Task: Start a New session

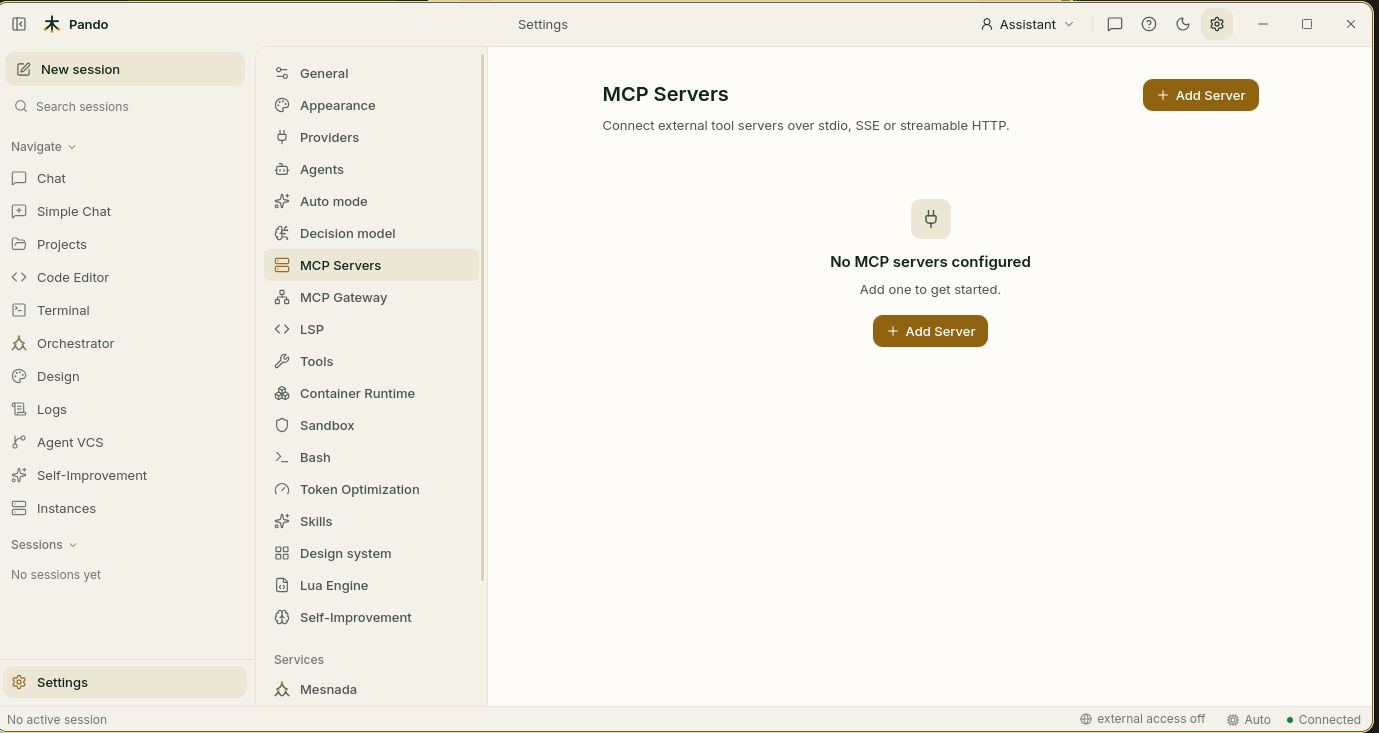Action: click(x=125, y=69)
